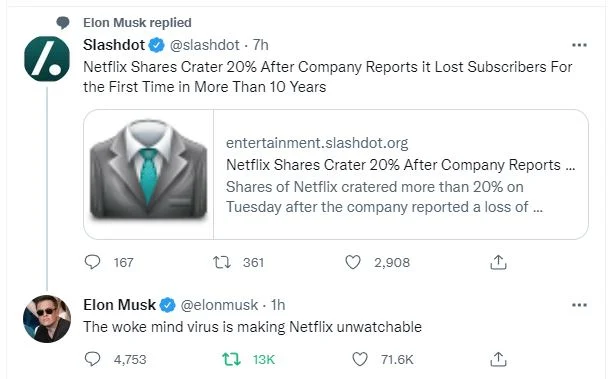Click the Slashdot verified badge
This screenshot has width=611, height=379.
pos(157,45)
